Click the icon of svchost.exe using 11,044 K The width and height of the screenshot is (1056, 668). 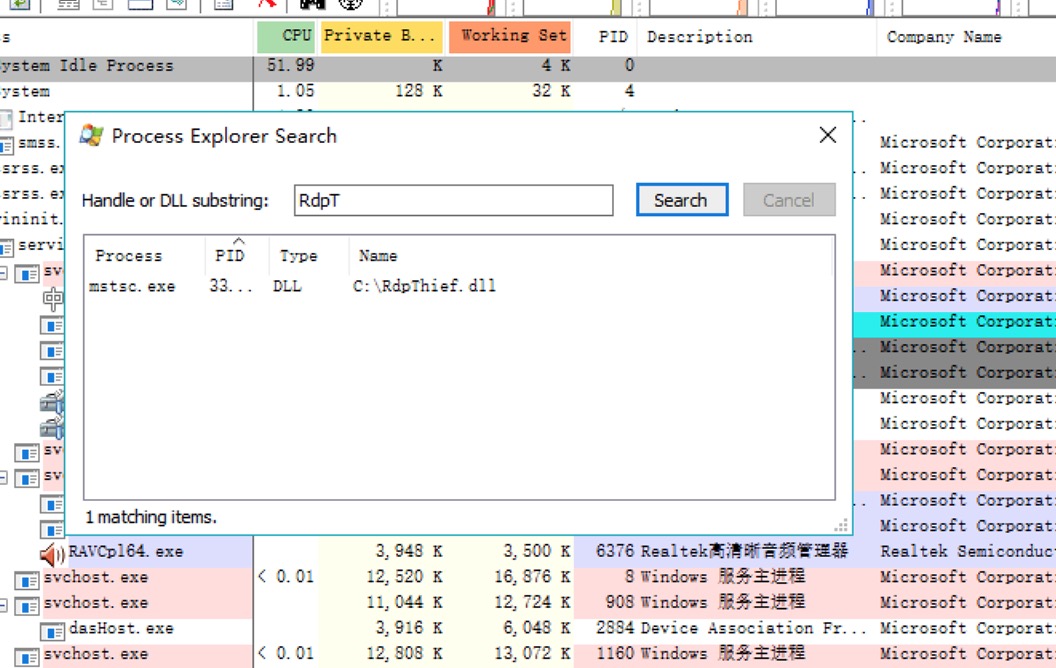click(27, 606)
